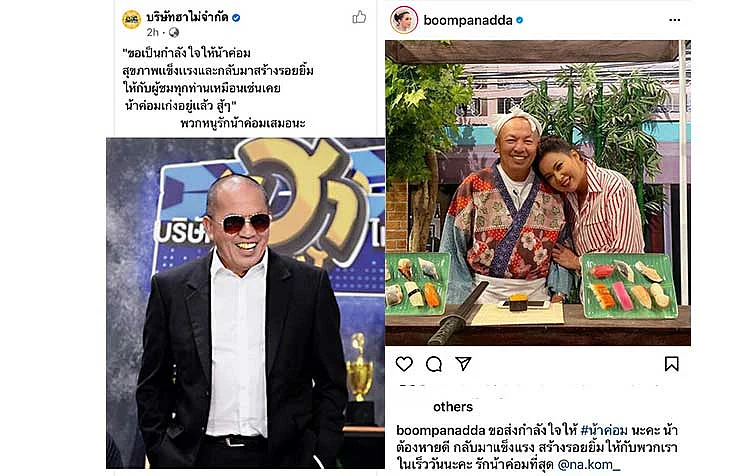Open the three-dots more options menu

pyautogui.click(x=674, y=20)
